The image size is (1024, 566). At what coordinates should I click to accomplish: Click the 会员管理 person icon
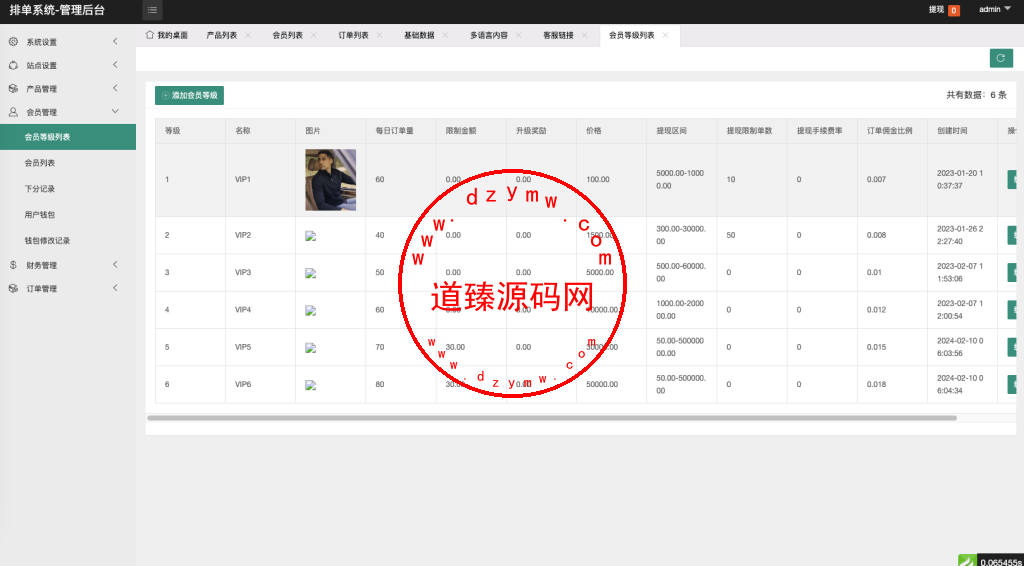click(13, 112)
